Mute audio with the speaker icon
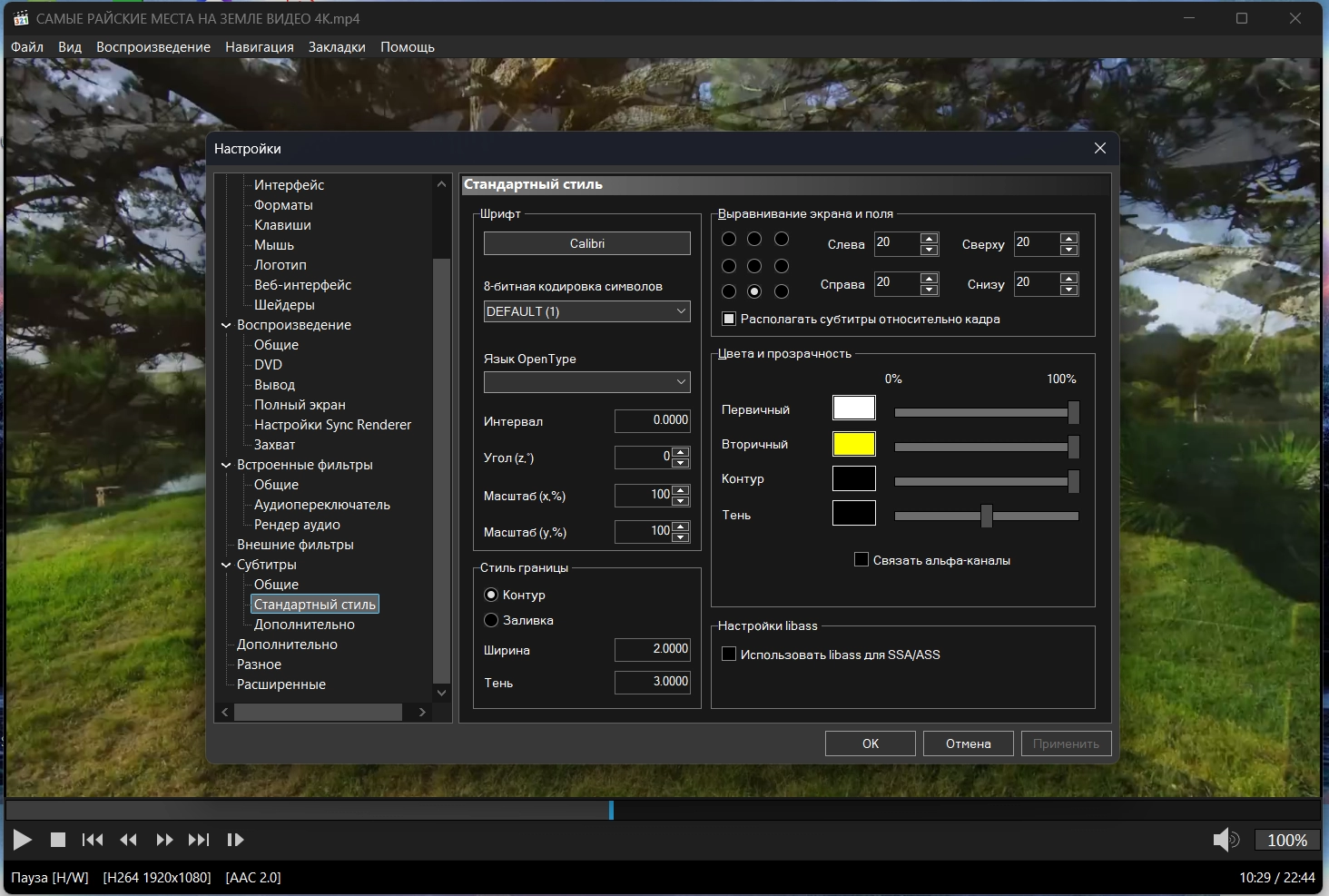 click(x=1225, y=840)
